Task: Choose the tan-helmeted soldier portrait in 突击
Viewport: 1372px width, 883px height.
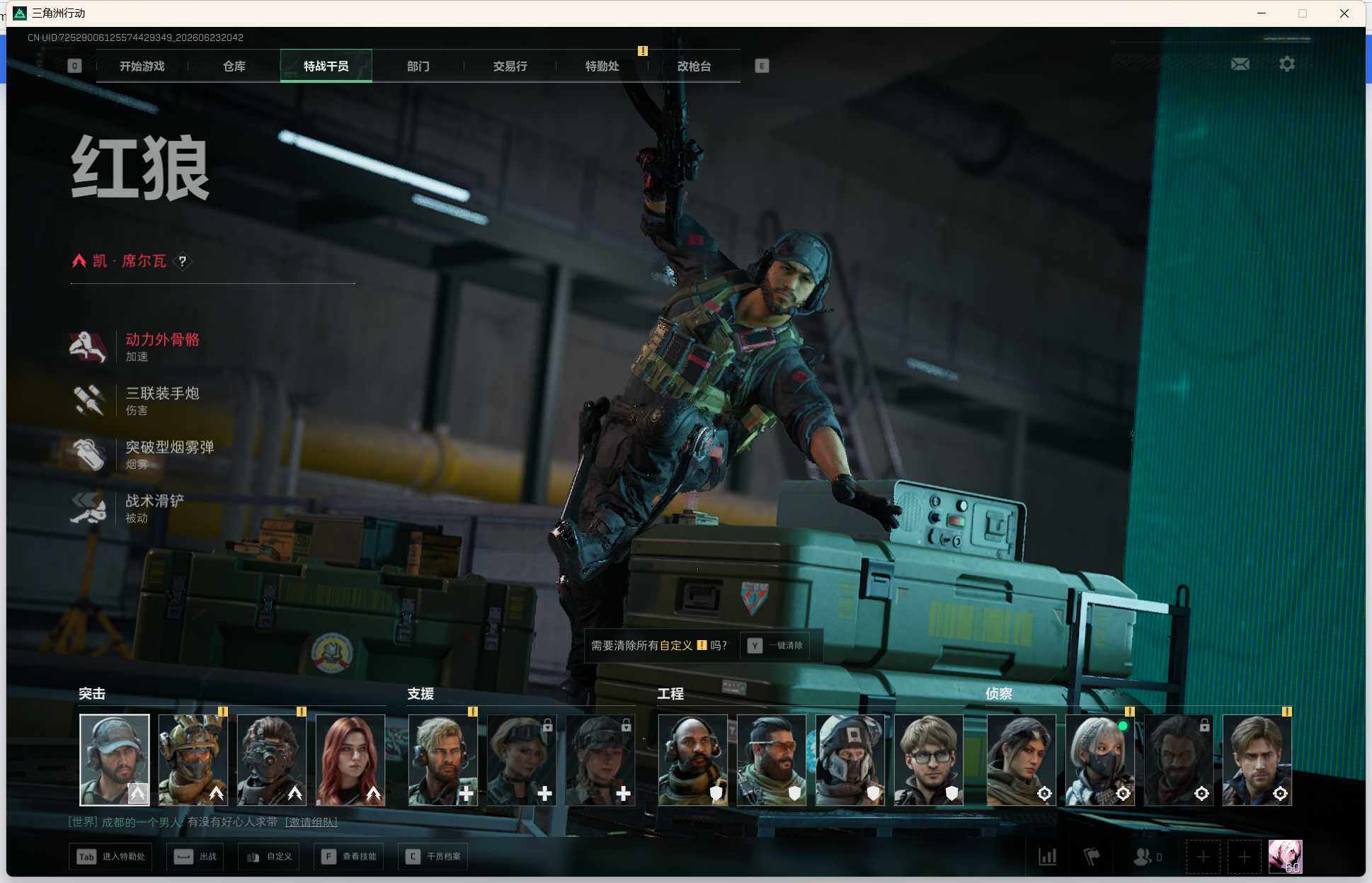Action: point(193,760)
